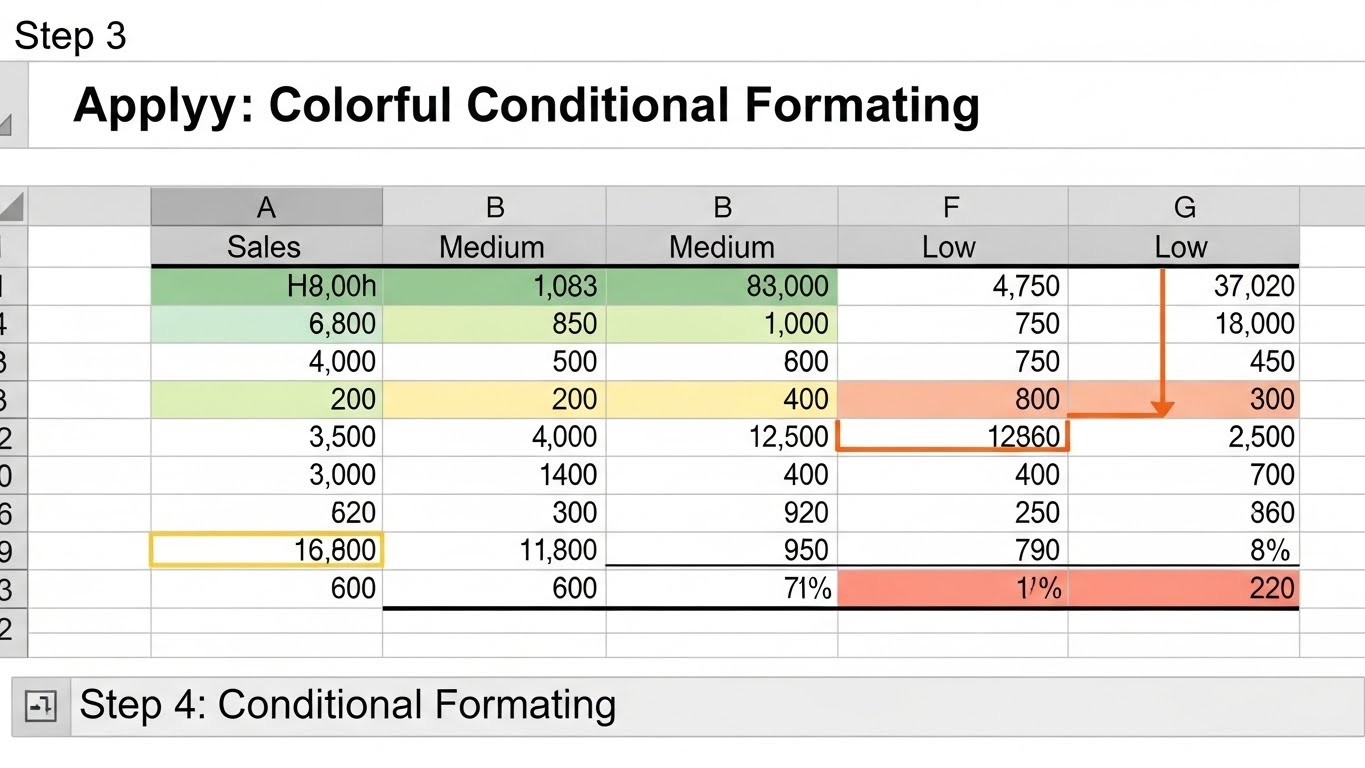Screen dimensions: 1365x768
Task: Click the Sales header cell
Action: [266, 247]
